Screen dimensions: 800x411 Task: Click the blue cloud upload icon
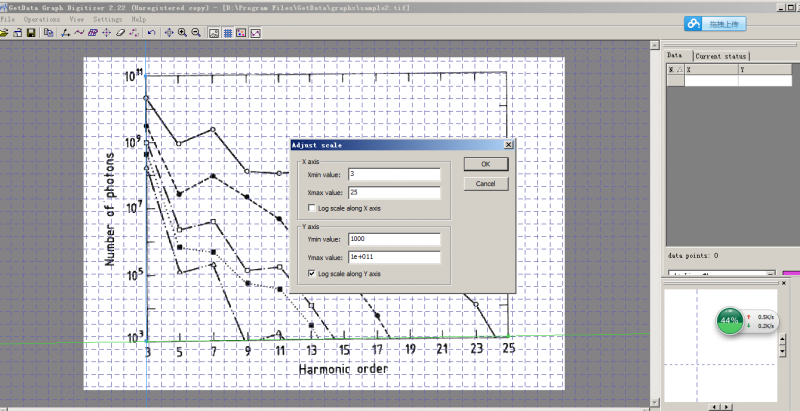tap(693, 23)
